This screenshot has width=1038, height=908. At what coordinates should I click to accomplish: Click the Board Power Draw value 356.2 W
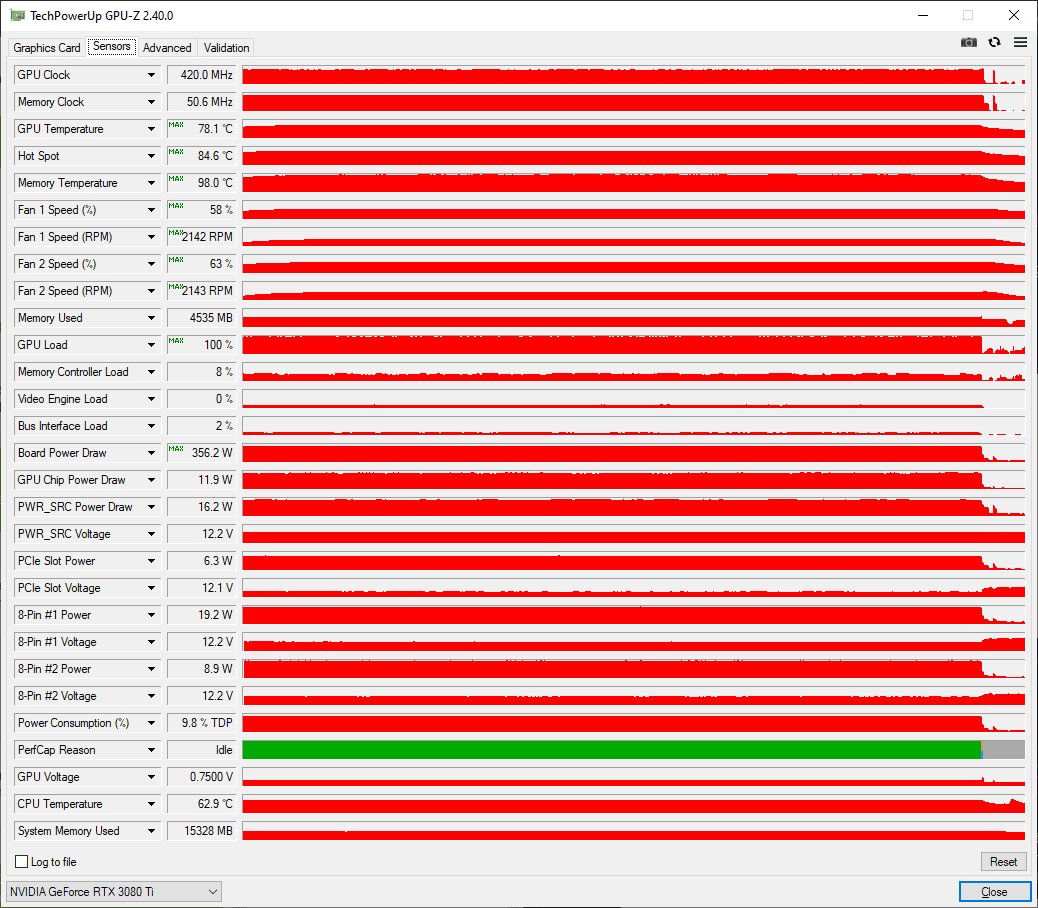(x=201, y=453)
